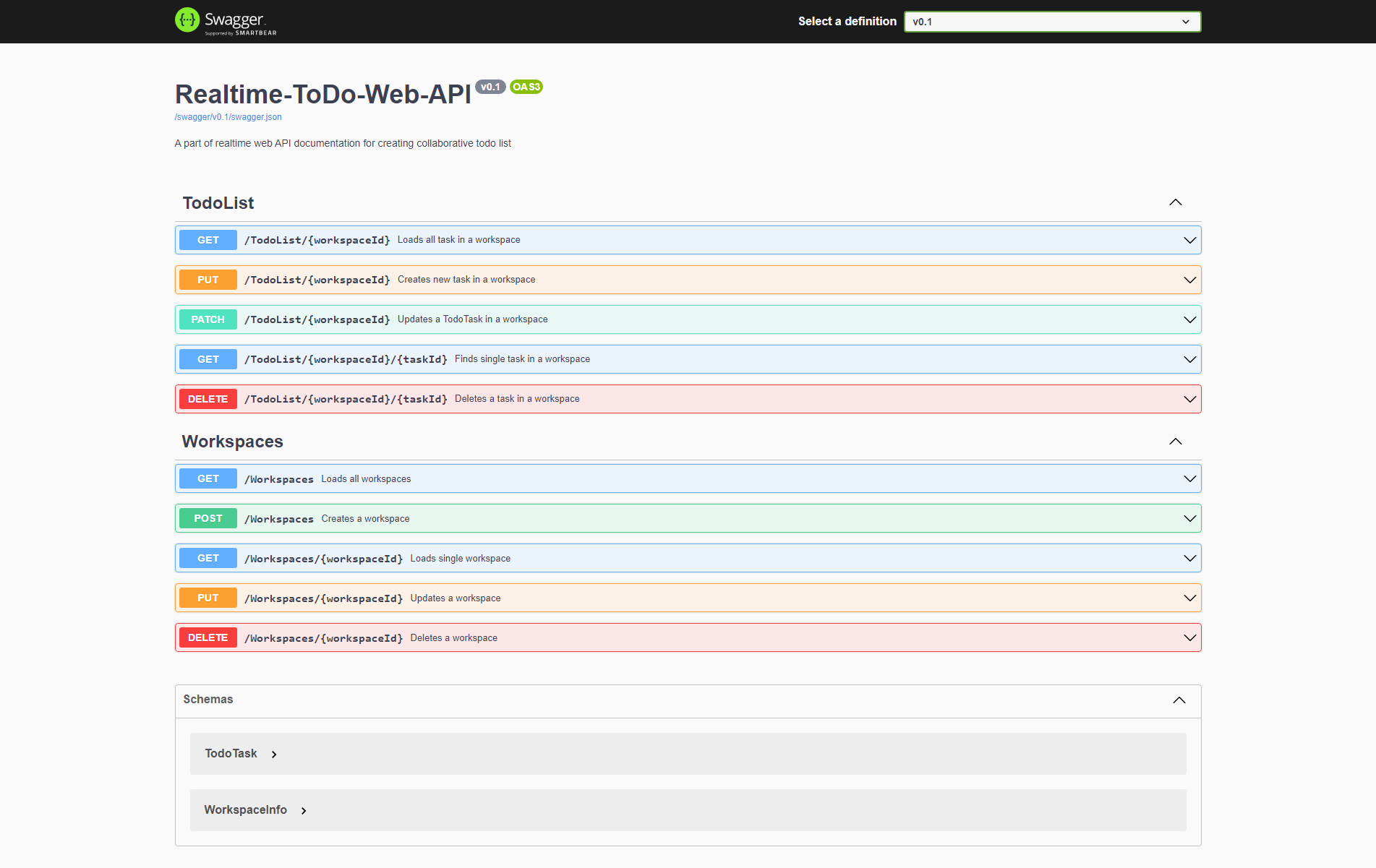The image size is (1376, 868).
Task: Open the Select a definition dropdown
Action: coord(1051,22)
